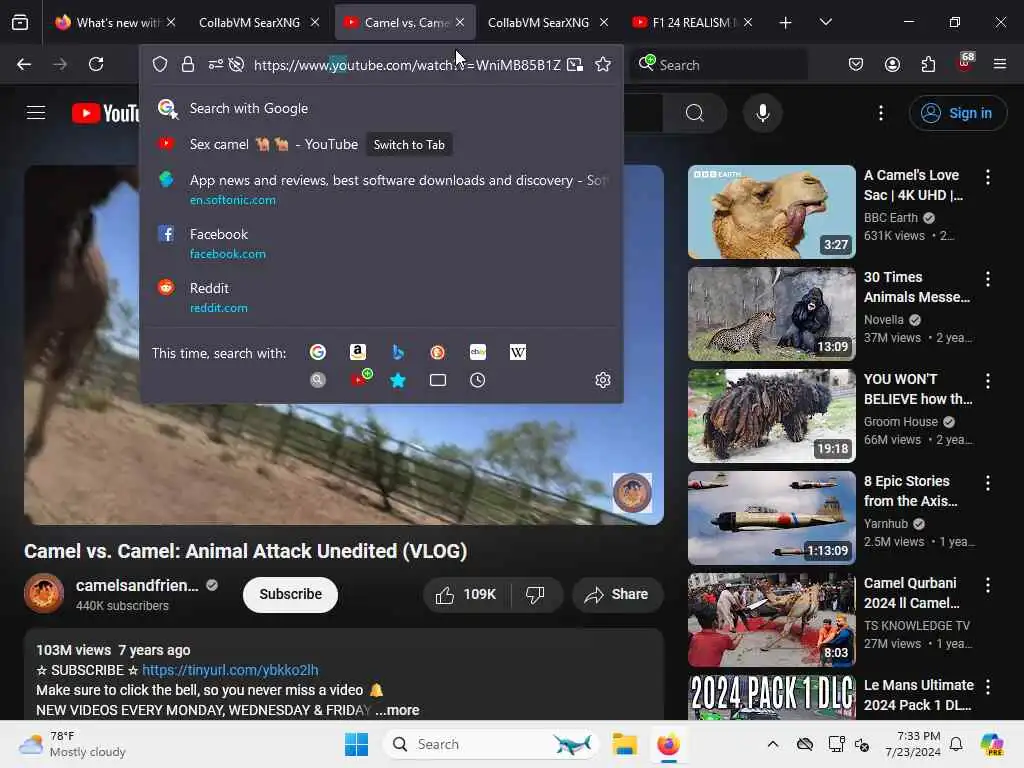Share this video
The height and width of the screenshot is (768, 1024).
pos(617,595)
